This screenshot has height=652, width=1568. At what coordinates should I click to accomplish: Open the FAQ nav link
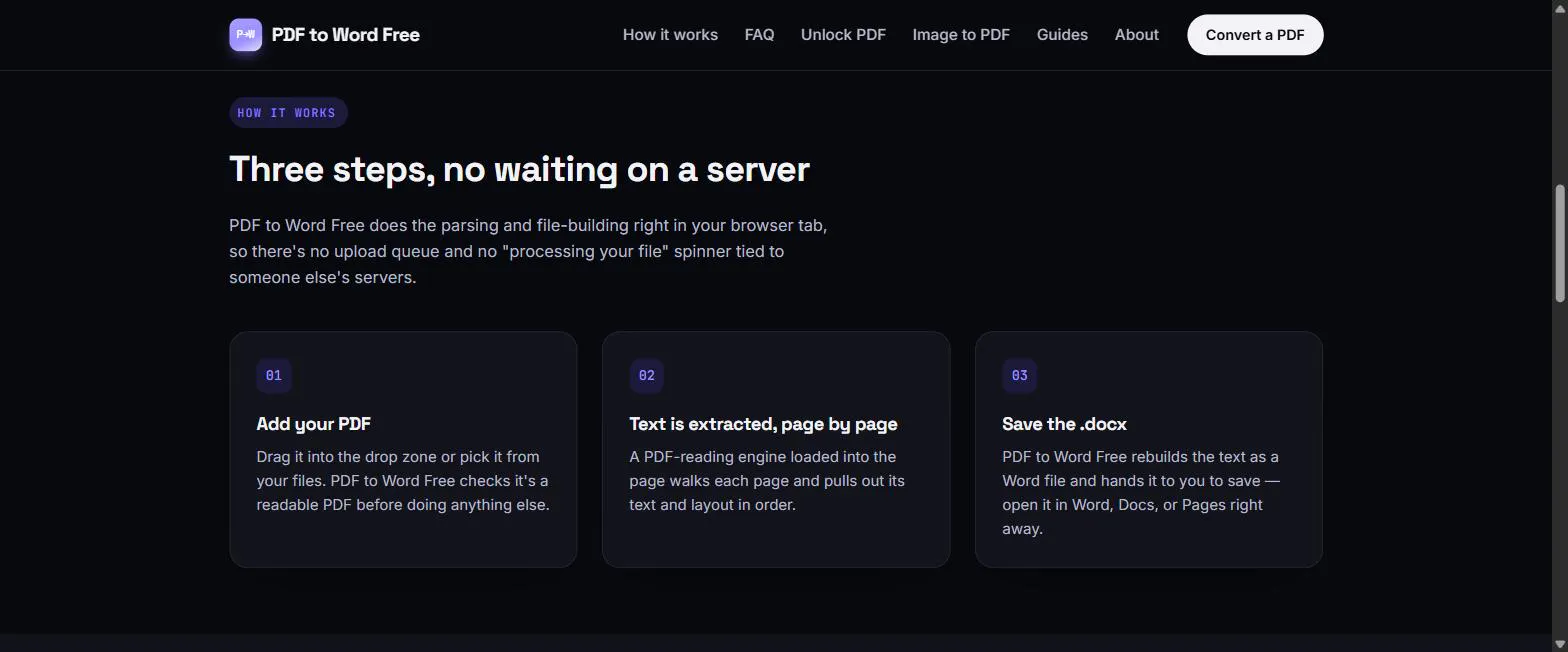click(759, 35)
